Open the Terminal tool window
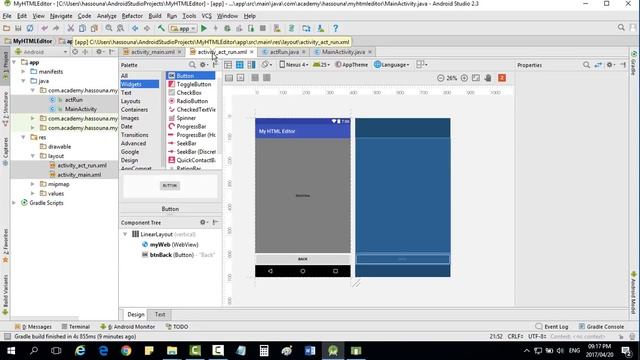640x360 pixels. coord(76,327)
